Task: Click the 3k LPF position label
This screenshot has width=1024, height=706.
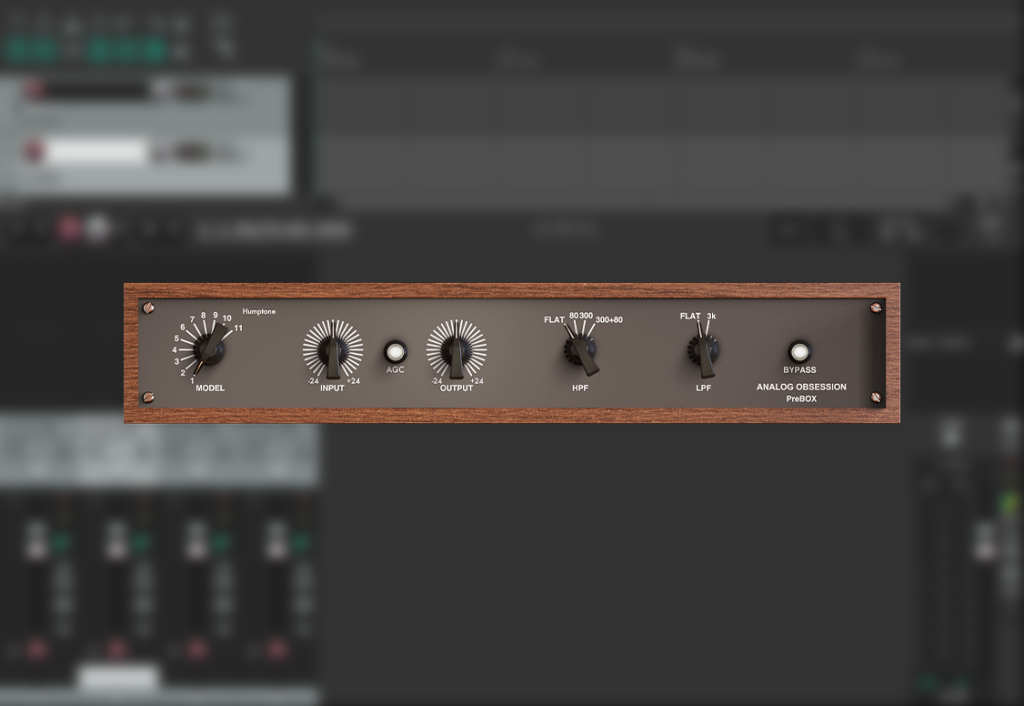Action: tap(711, 316)
